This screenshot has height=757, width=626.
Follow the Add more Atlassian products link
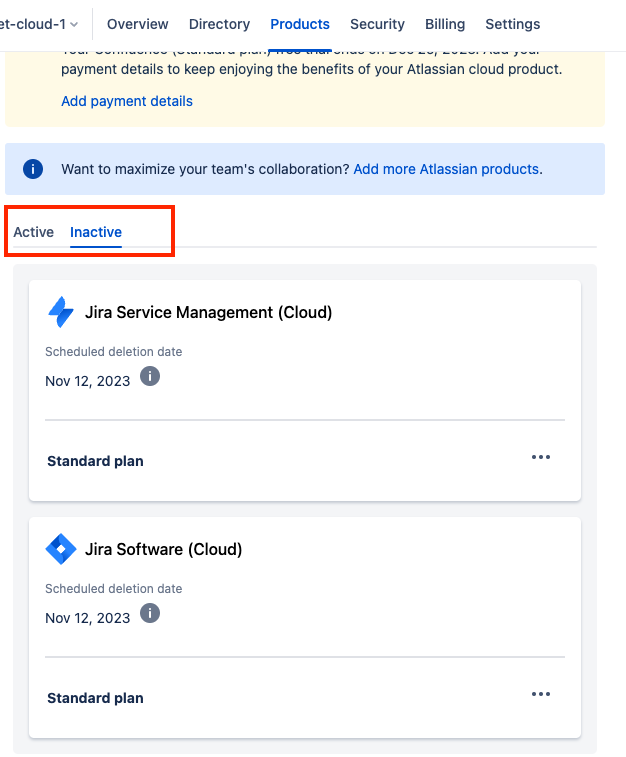point(446,169)
